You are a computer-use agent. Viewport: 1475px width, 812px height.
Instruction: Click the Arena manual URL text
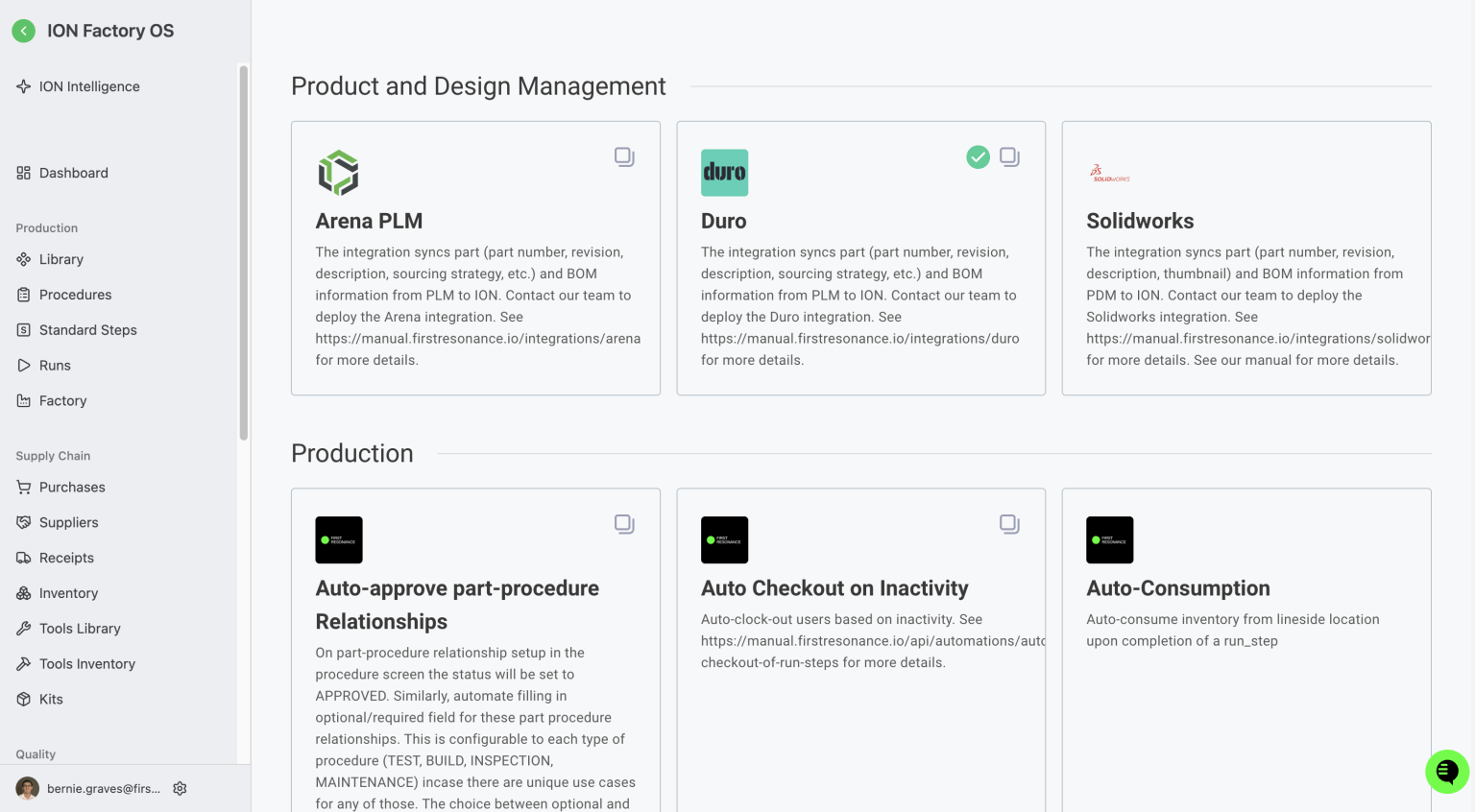(478, 339)
